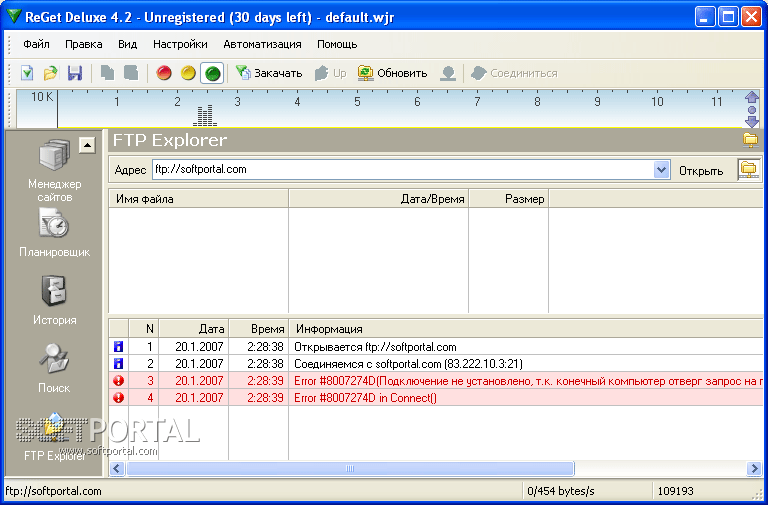The image size is (768, 505).
Task: Click the Дата column header in the log
Action: coord(194,329)
